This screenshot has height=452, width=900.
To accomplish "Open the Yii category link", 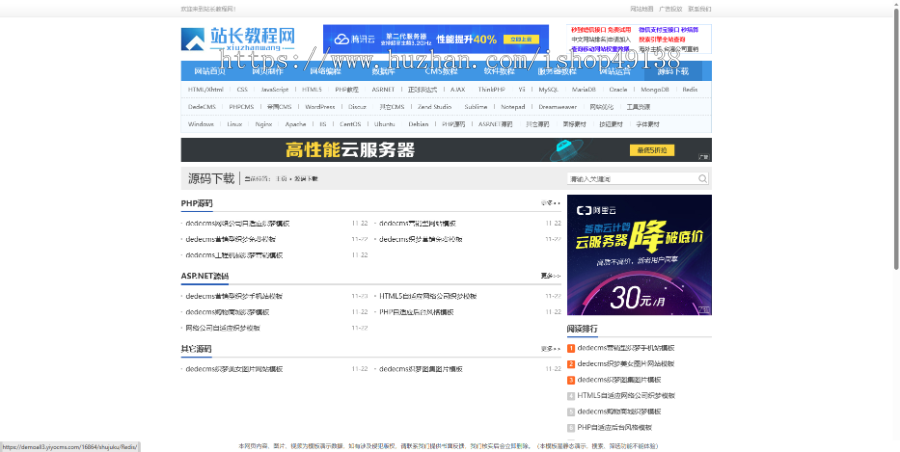I will click(x=522, y=90).
